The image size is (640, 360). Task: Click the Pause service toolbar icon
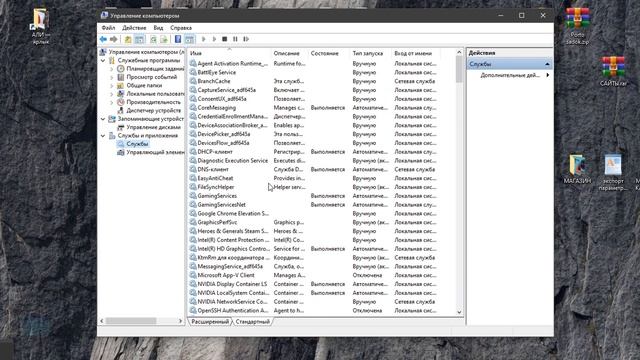(x=235, y=39)
